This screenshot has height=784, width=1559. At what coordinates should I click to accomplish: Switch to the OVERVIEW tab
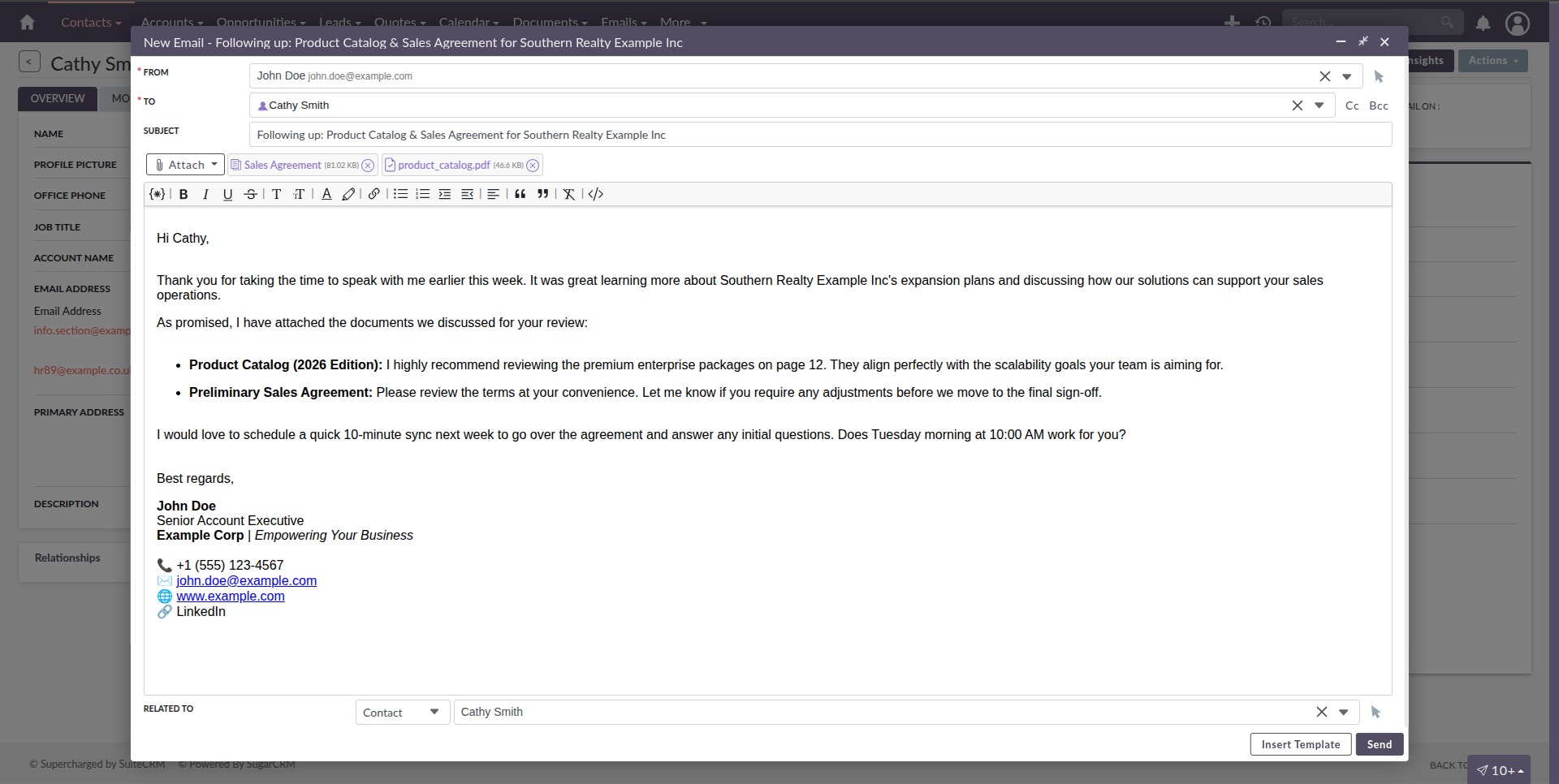(57, 98)
